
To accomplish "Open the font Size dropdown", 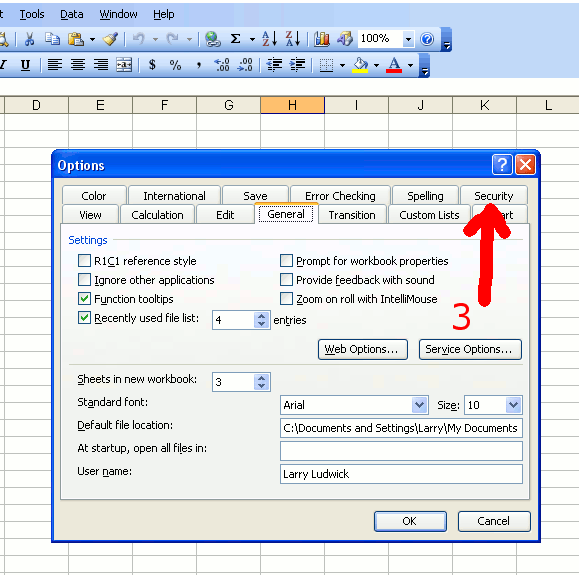I will click(514, 405).
